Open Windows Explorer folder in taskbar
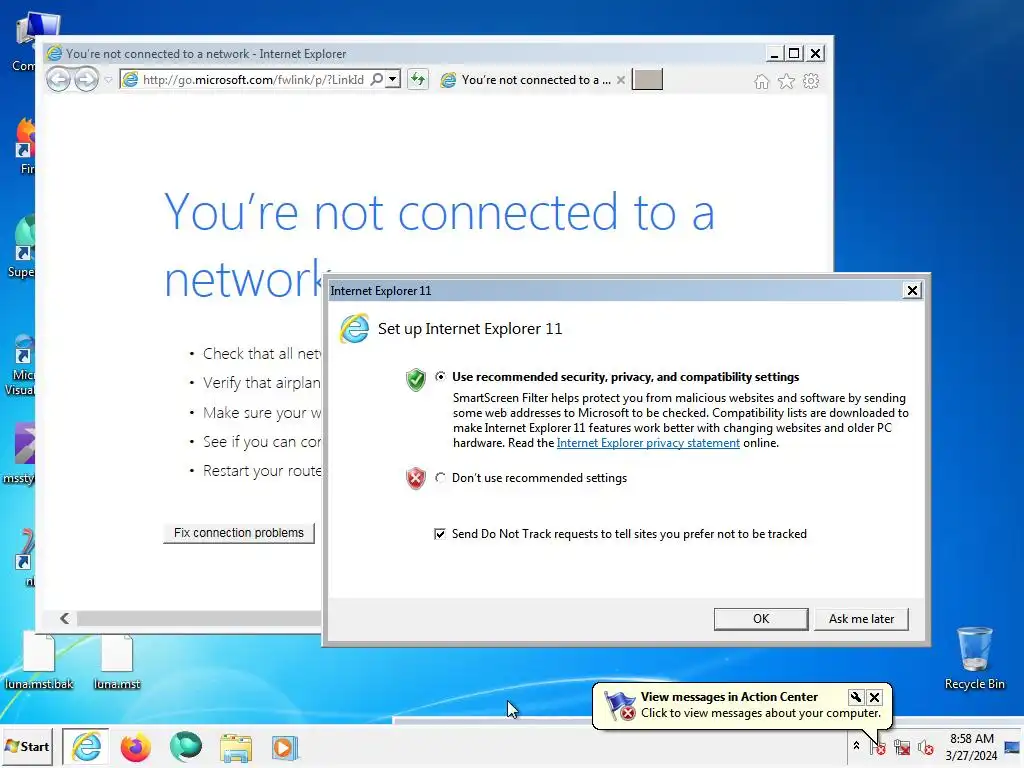This screenshot has width=1024, height=768. pos(236,748)
